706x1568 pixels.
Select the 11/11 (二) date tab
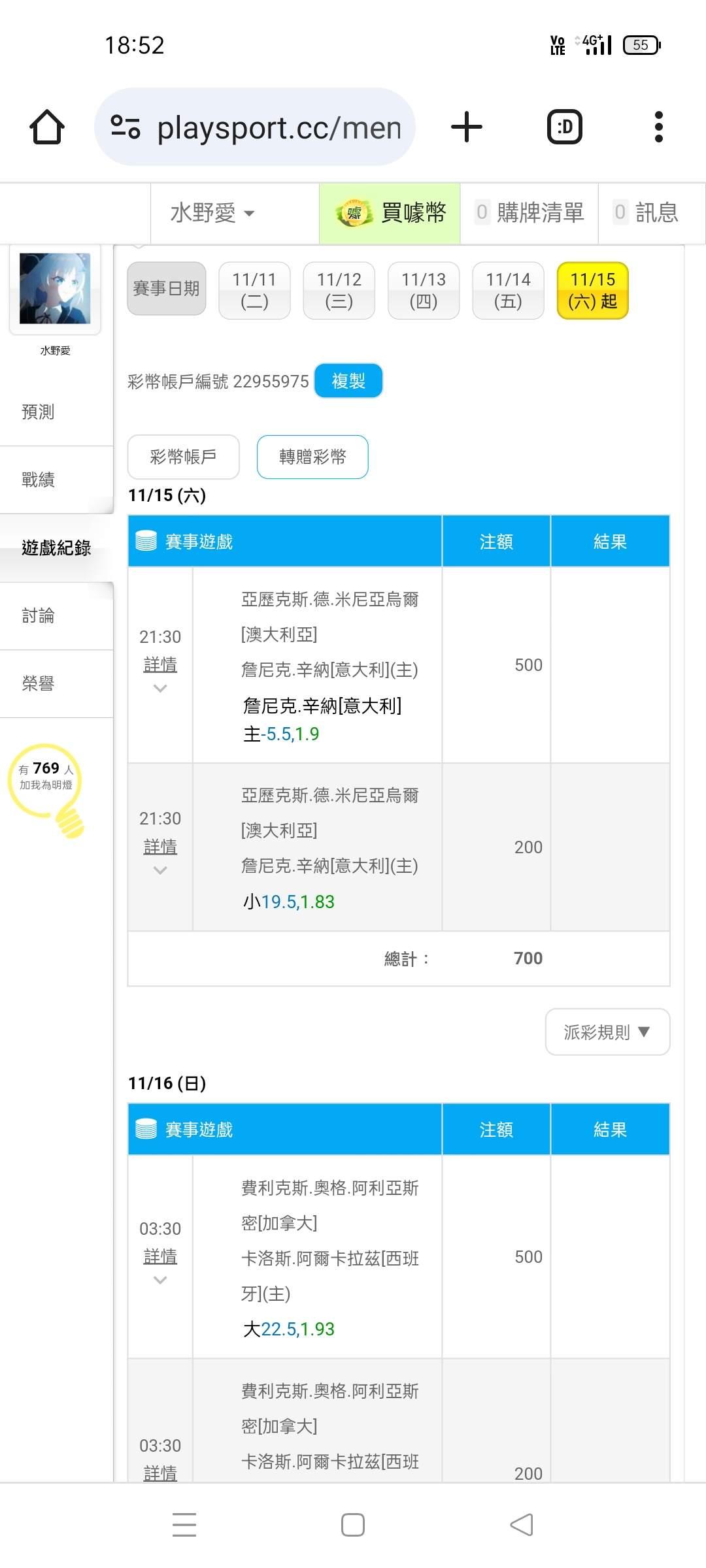pyautogui.click(x=254, y=290)
